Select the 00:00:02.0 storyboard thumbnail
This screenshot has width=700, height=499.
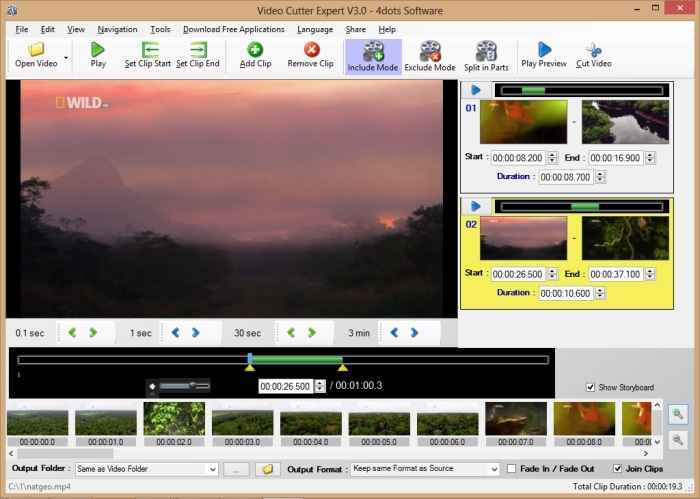(x=174, y=424)
